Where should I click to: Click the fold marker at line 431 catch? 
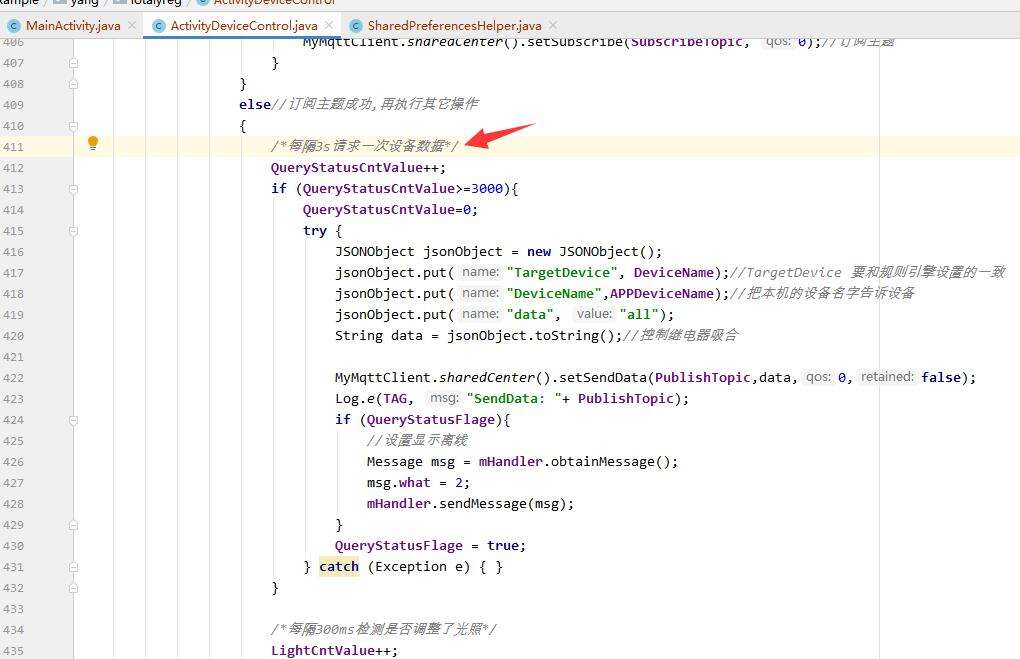(x=73, y=567)
